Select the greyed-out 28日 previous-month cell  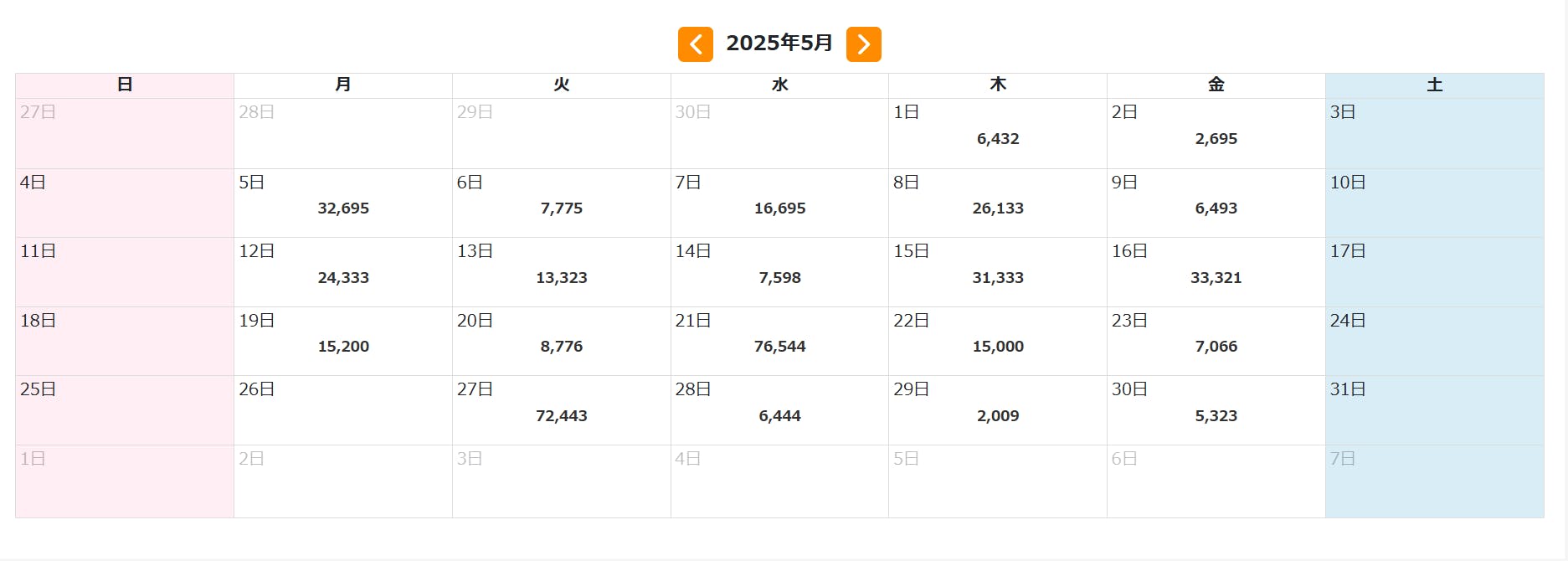(343, 134)
